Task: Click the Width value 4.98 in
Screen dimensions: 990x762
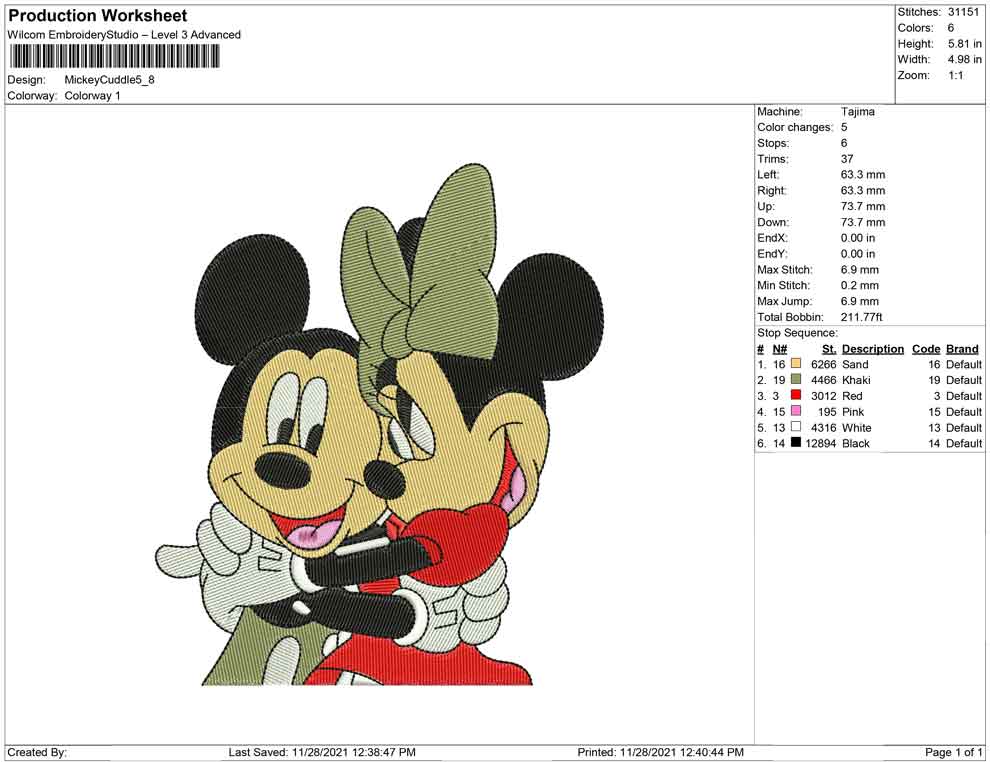Action: (964, 59)
